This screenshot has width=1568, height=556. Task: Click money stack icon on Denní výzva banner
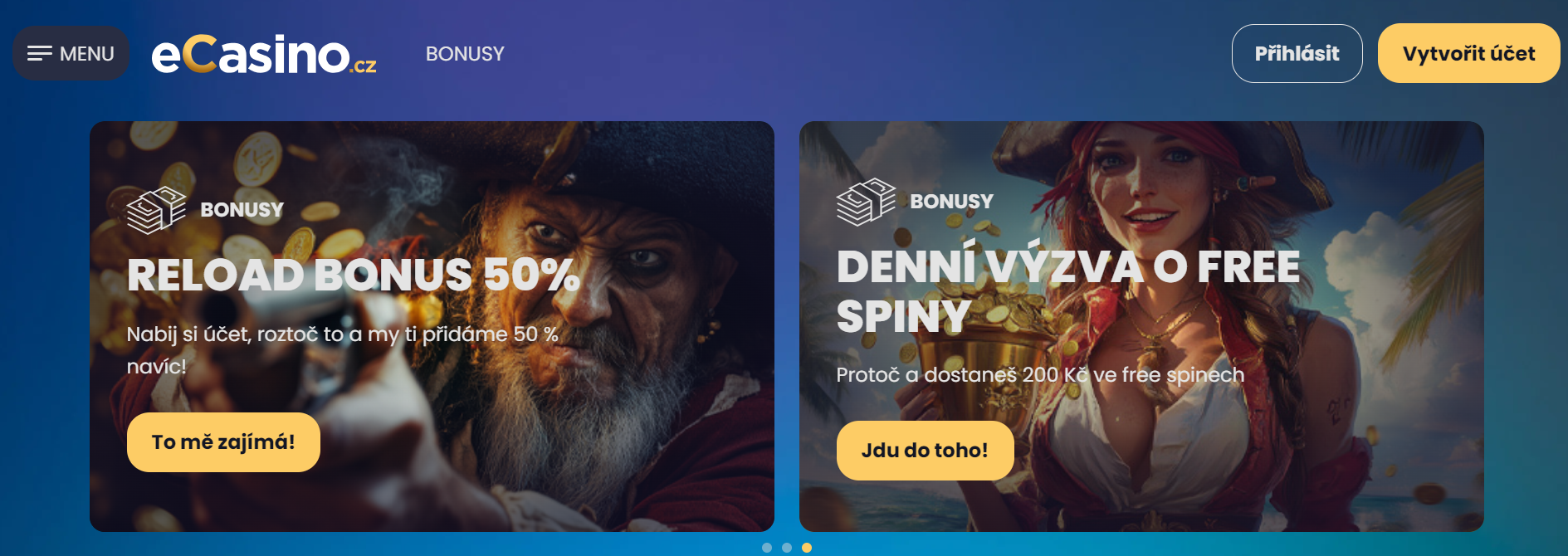point(866,202)
